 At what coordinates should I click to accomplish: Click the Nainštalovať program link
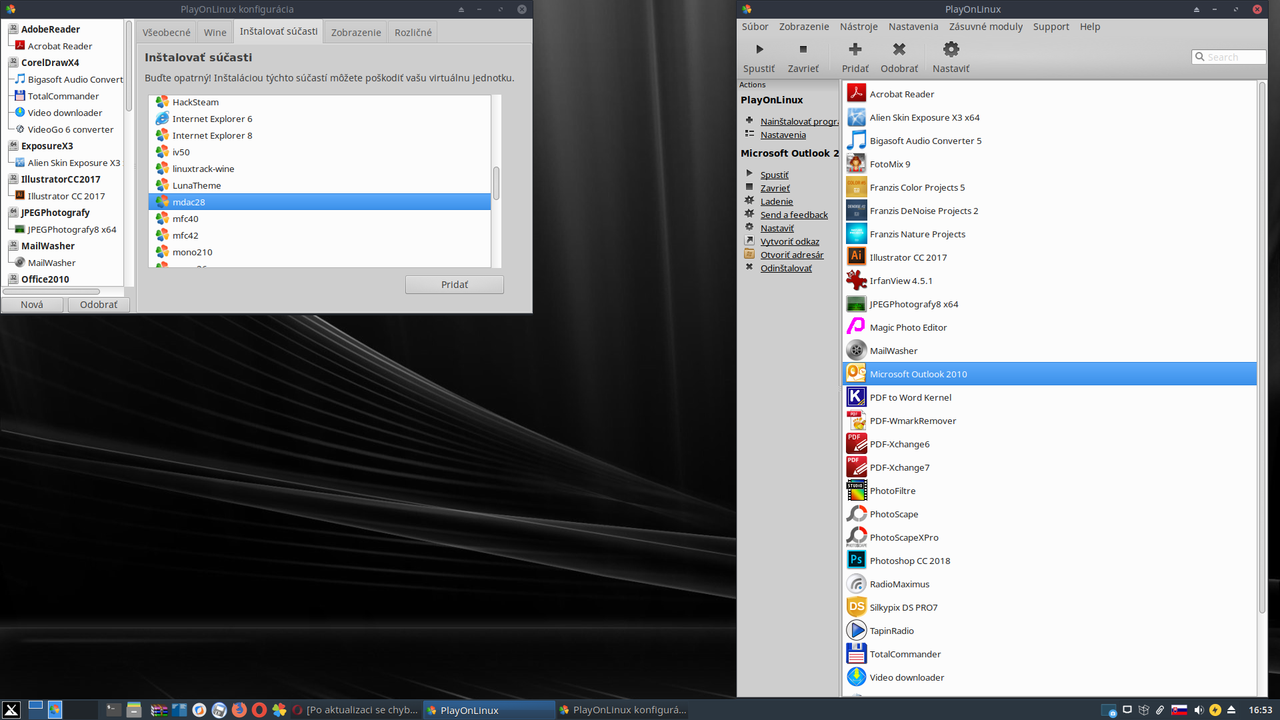coord(799,121)
